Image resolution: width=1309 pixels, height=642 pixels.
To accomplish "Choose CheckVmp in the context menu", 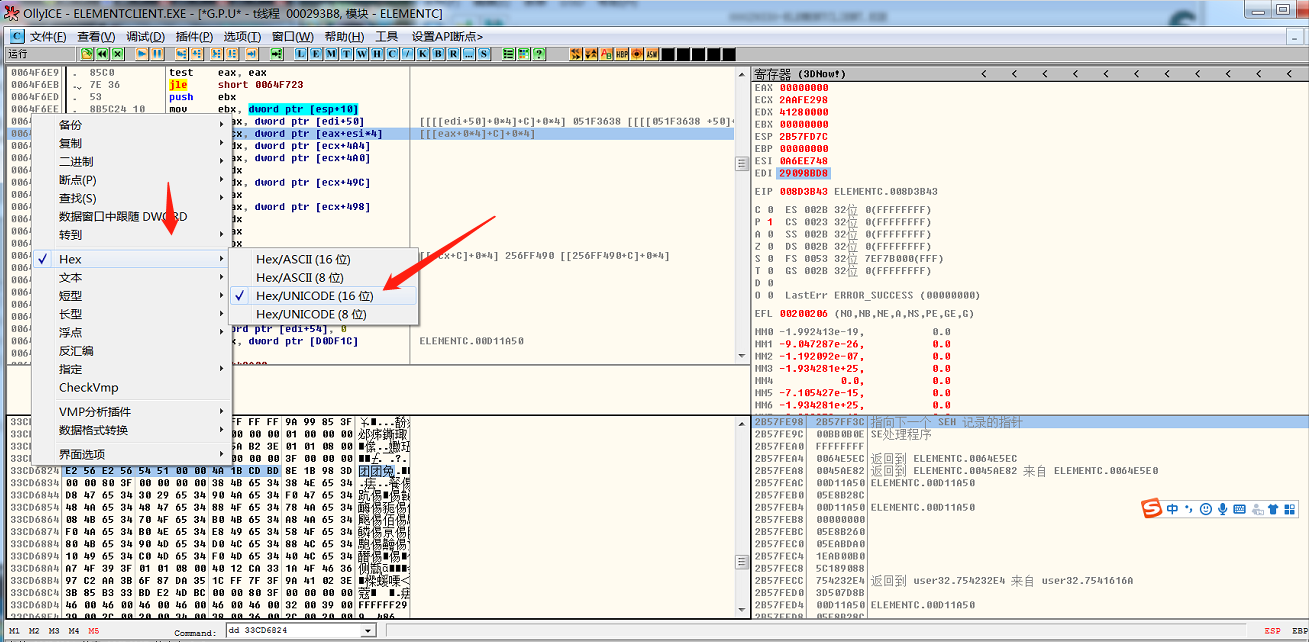I will [130, 388].
